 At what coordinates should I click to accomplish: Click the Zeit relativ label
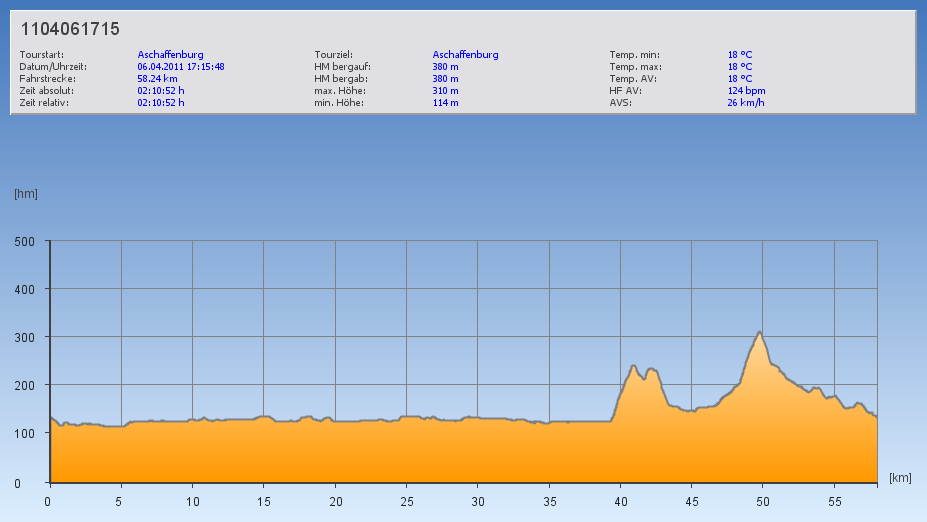coord(44,103)
